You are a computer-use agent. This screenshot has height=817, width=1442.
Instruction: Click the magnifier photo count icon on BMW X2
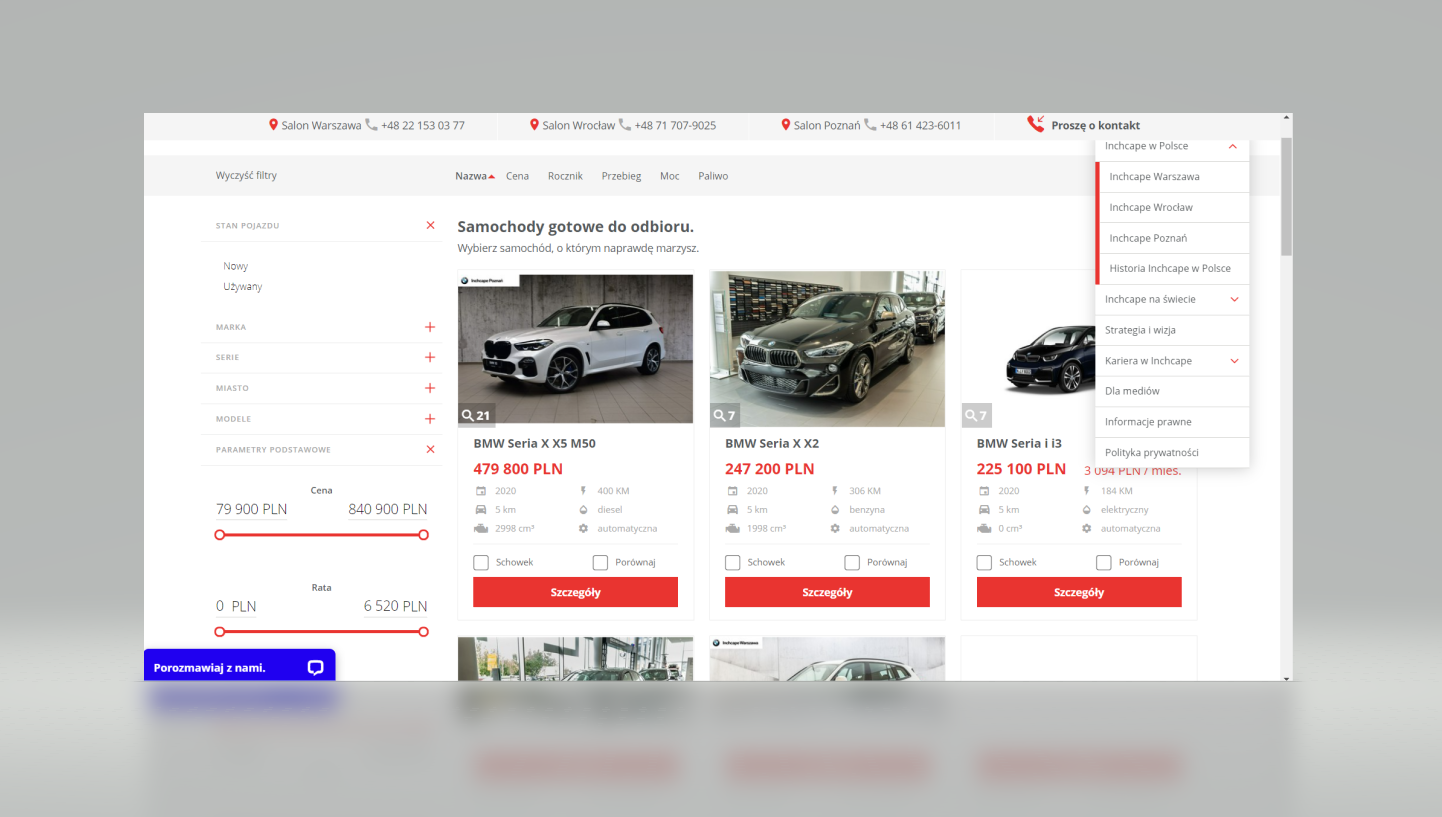[x=719, y=416]
